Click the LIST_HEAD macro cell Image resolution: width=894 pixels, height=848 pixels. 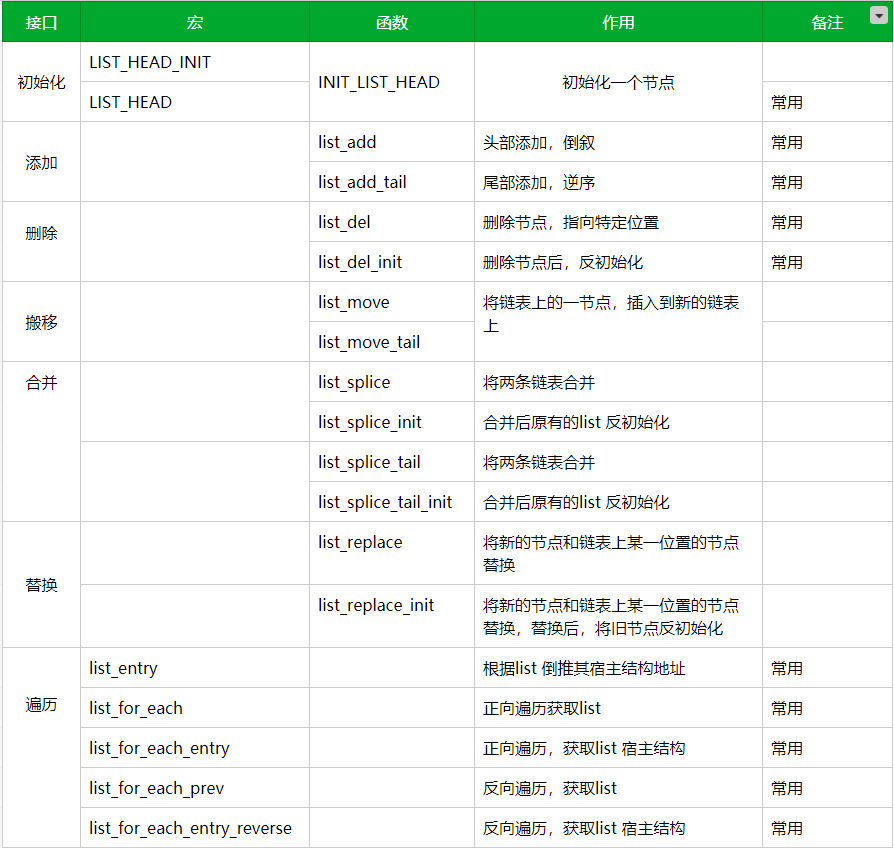[x=195, y=102]
